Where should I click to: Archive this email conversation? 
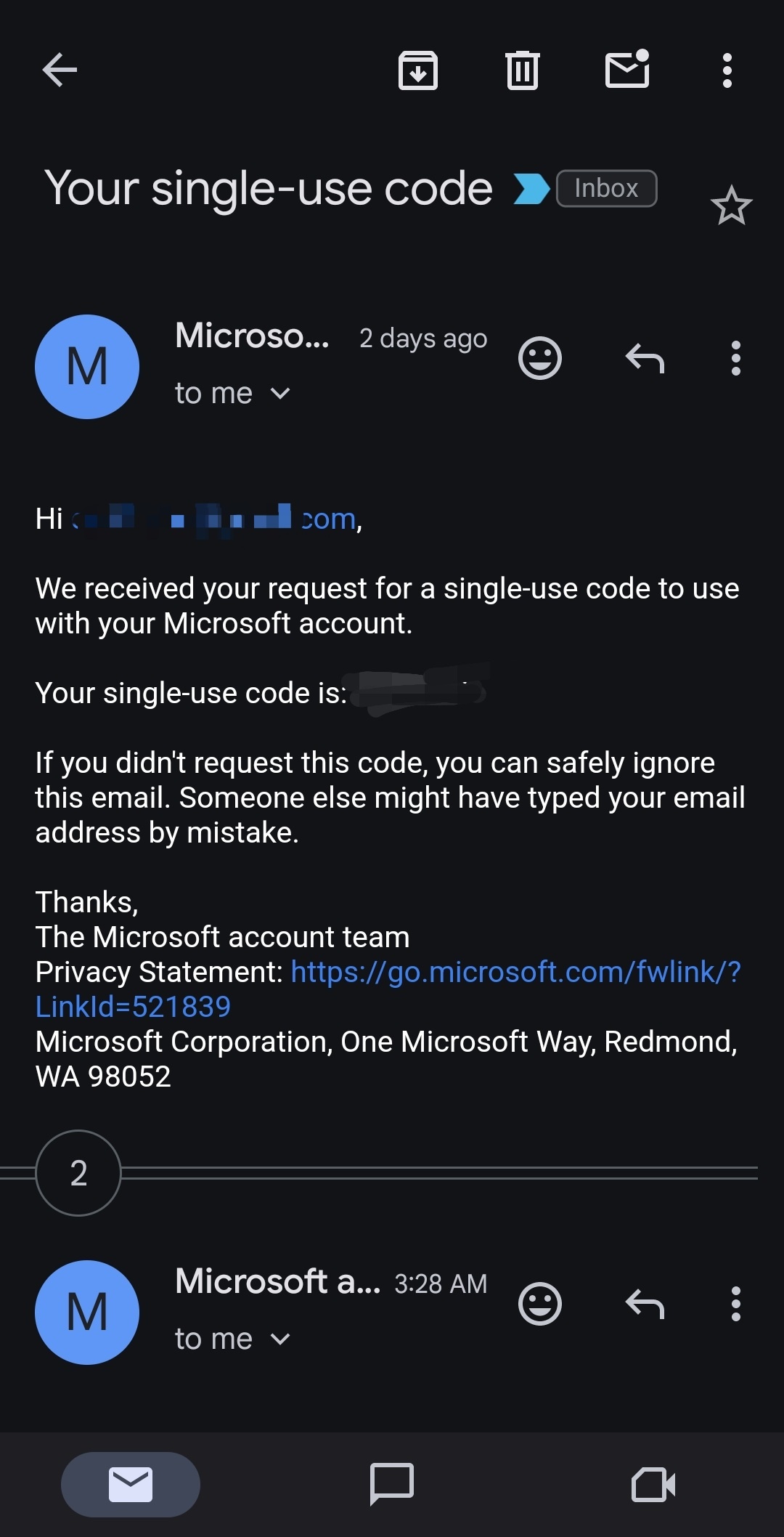point(418,70)
